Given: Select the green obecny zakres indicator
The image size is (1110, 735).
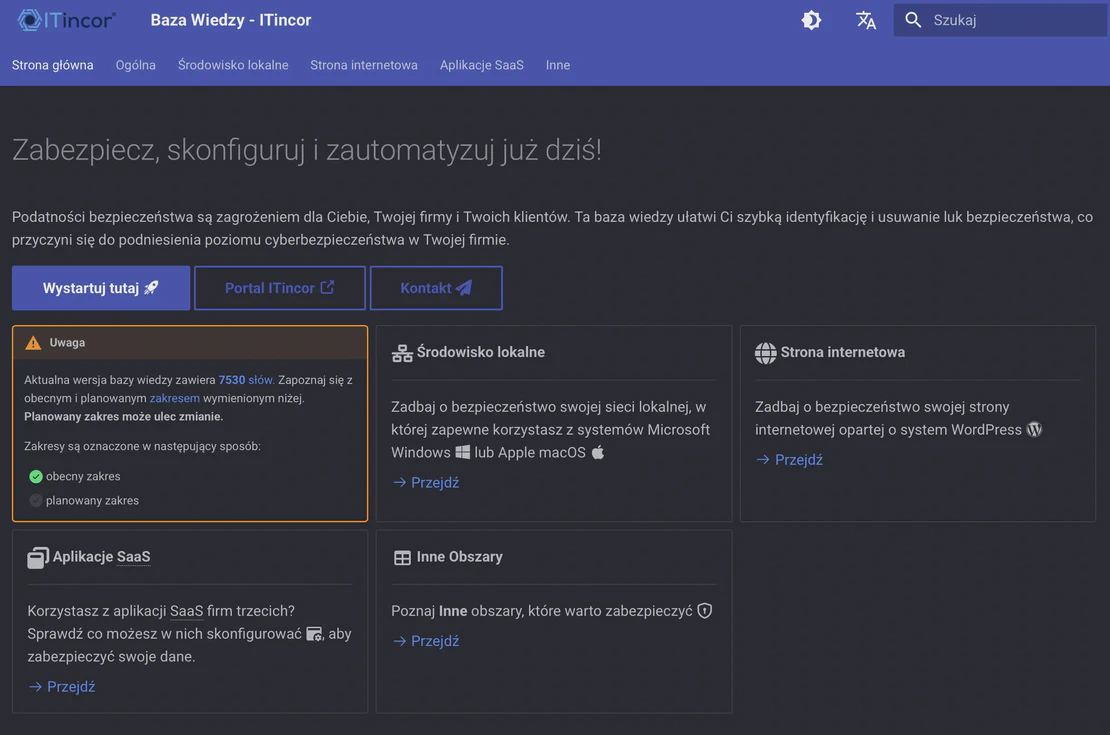Looking at the screenshot, I should pos(33,475).
